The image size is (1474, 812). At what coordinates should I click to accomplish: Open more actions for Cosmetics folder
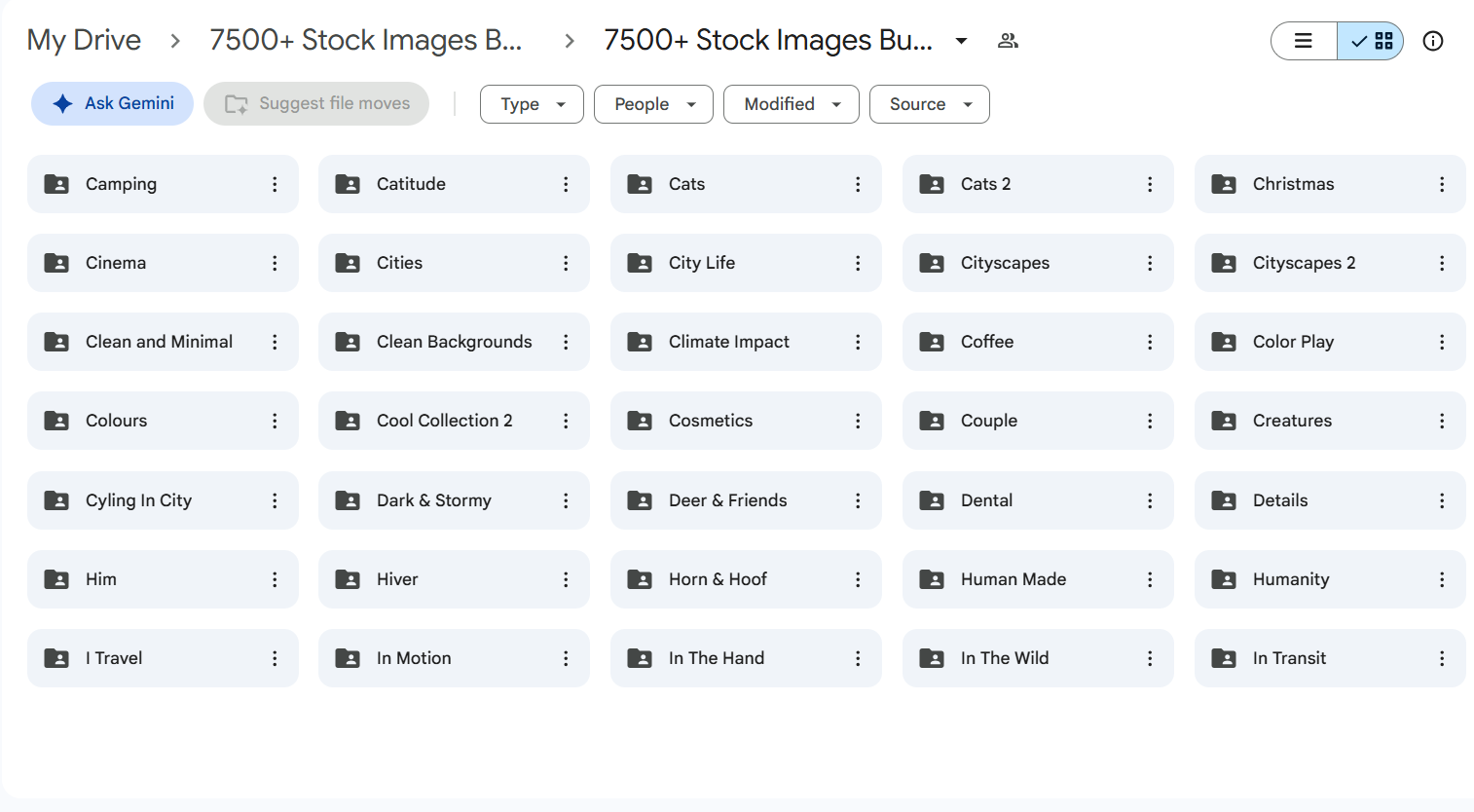(858, 421)
